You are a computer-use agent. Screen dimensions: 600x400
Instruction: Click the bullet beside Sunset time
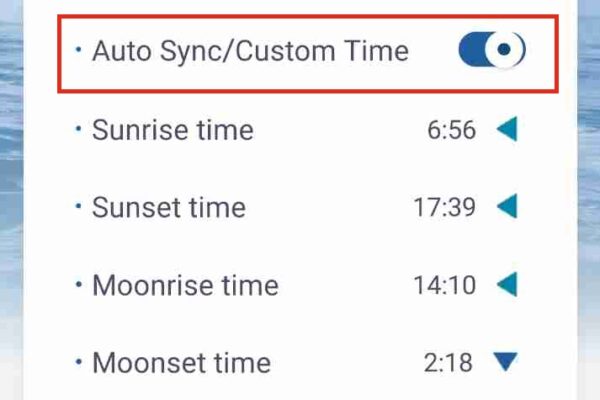(78, 206)
